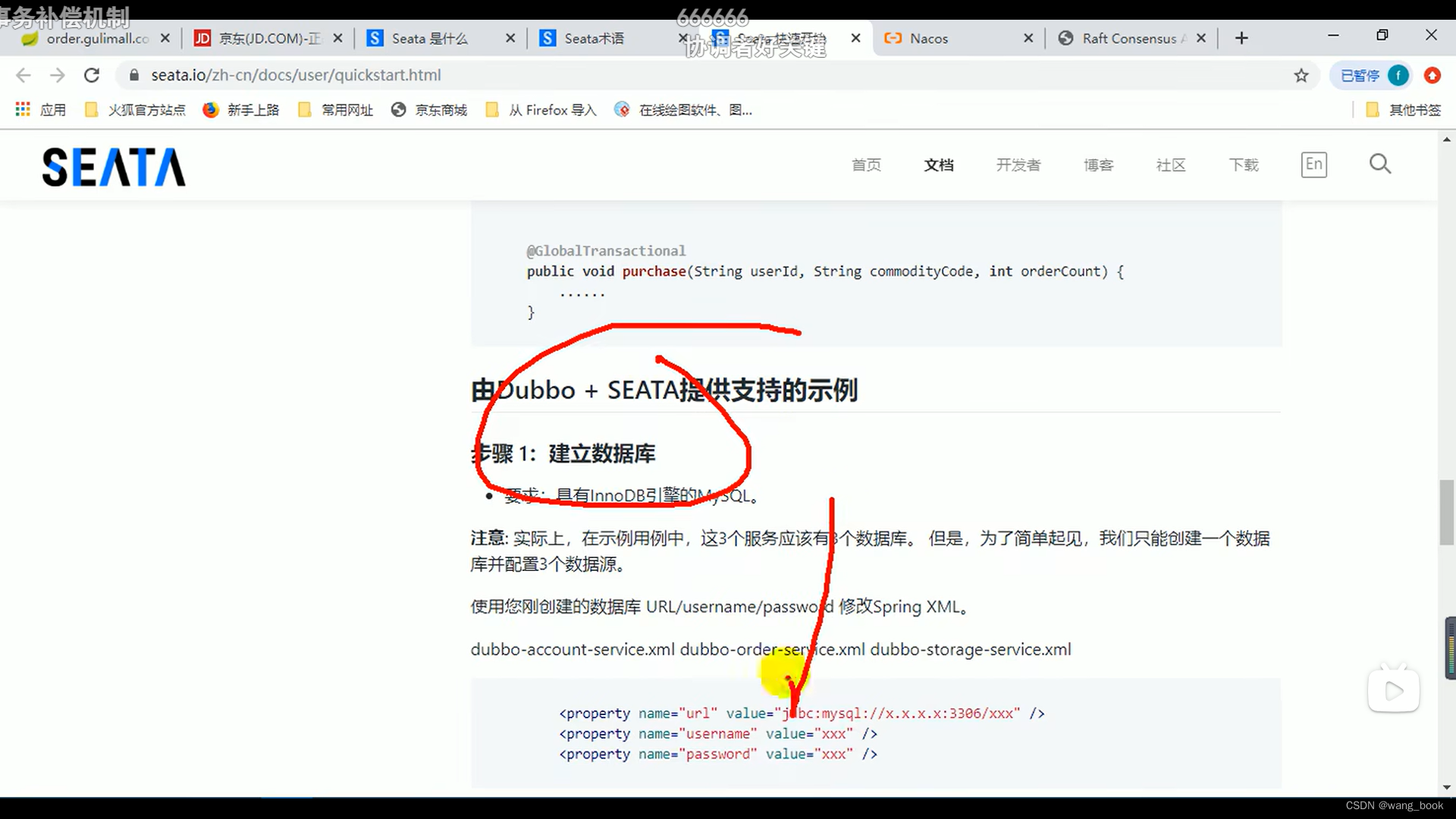Image resolution: width=1456 pixels, height=819 pixels.
Task: Click the dubbo-account-service.xml file names line
Action: (770, 649)
